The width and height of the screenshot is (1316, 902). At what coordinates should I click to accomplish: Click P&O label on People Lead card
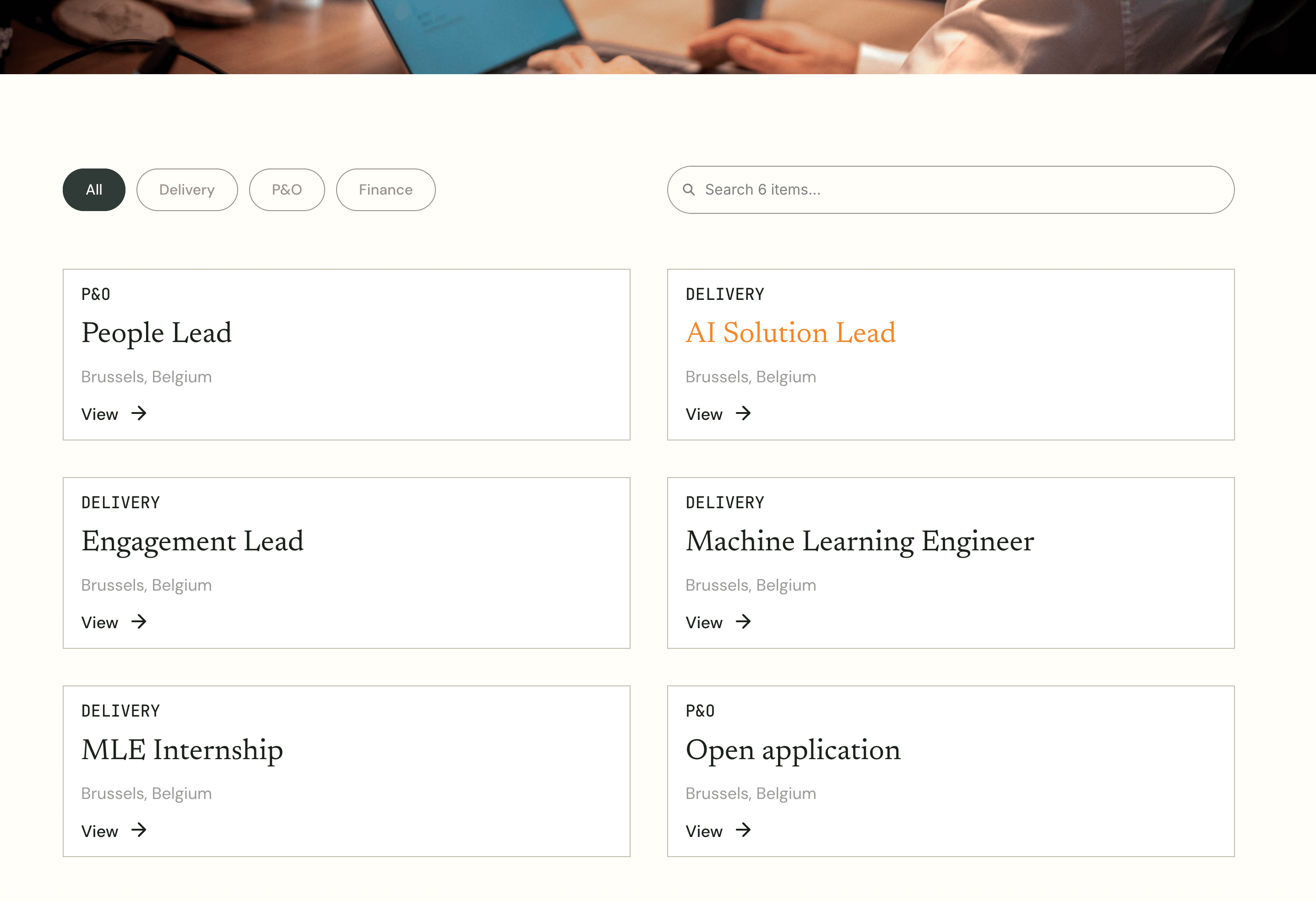[x=96, y=294]
